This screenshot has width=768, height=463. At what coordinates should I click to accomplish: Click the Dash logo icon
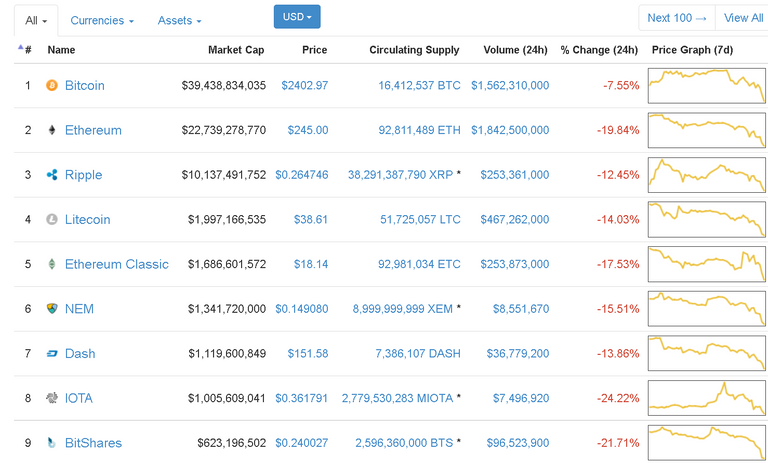click(52, 354)
